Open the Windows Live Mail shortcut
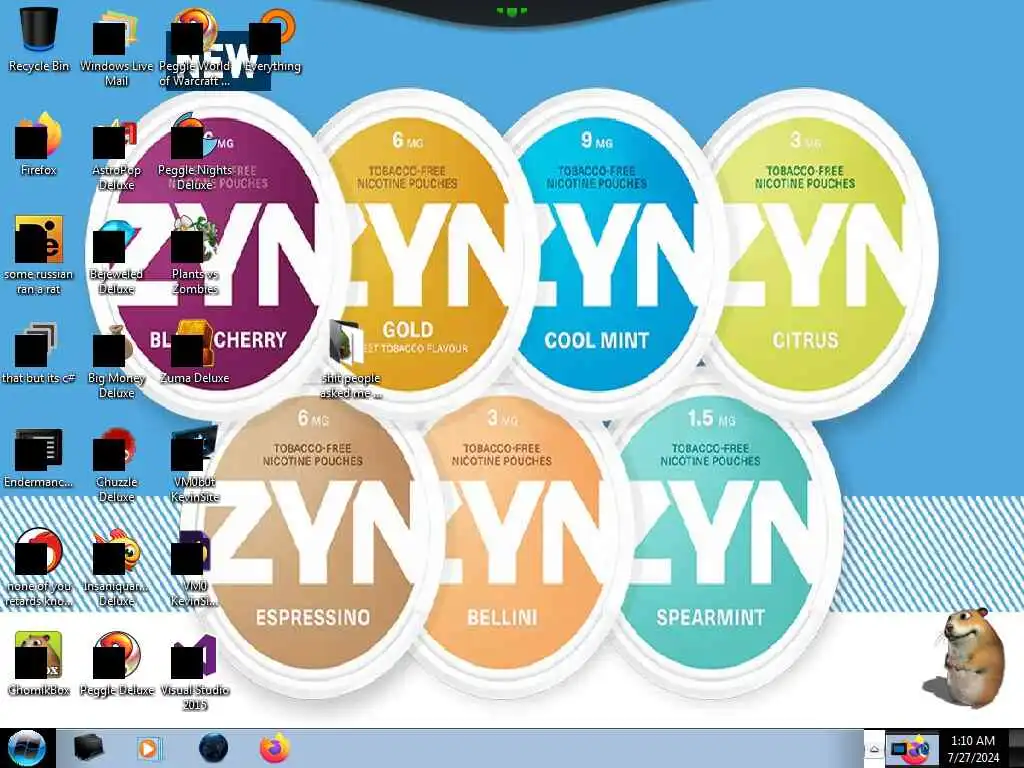Image resolution: width=1024 pixels, height=768 pixels. pos(116,47)
